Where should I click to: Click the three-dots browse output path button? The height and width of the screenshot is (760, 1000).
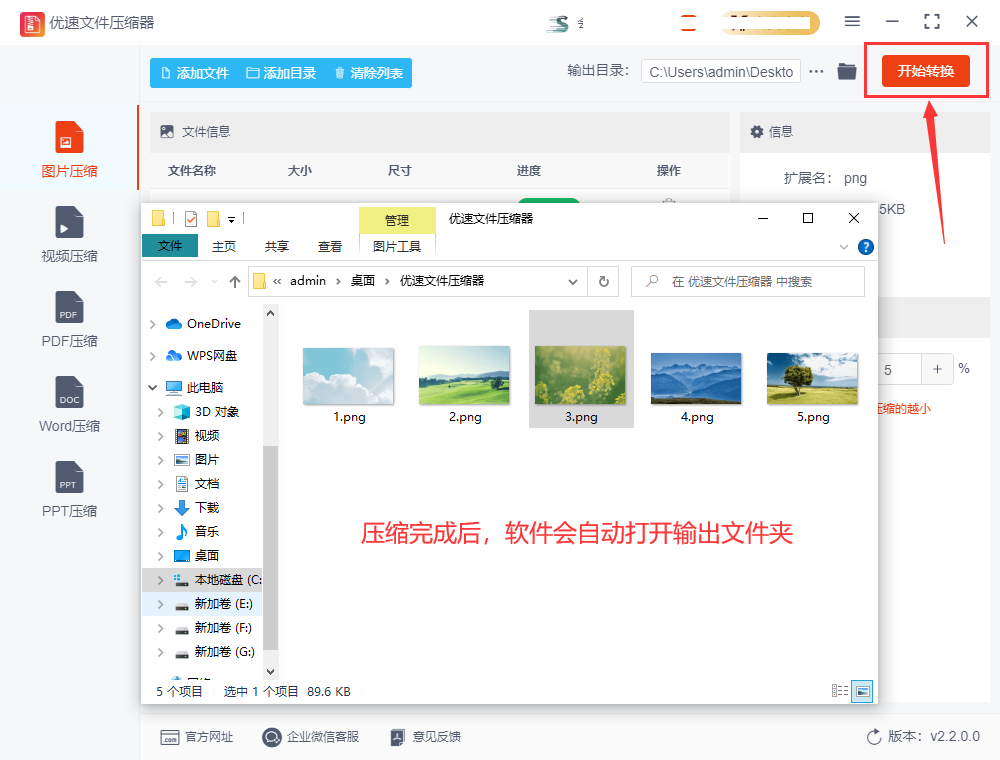(817, 71)
